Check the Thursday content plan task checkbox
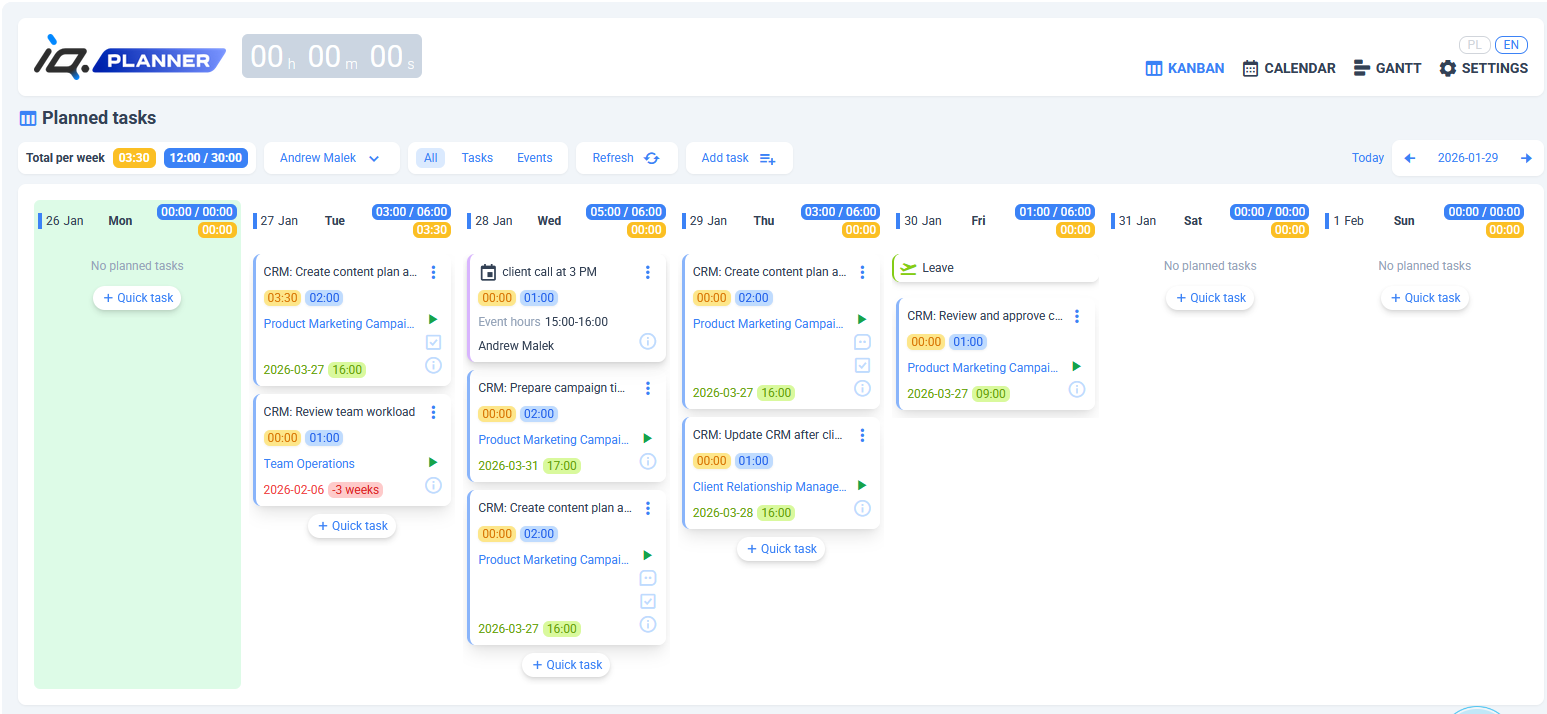Viewport: 1547px width, 714px height. pos(862,365)
